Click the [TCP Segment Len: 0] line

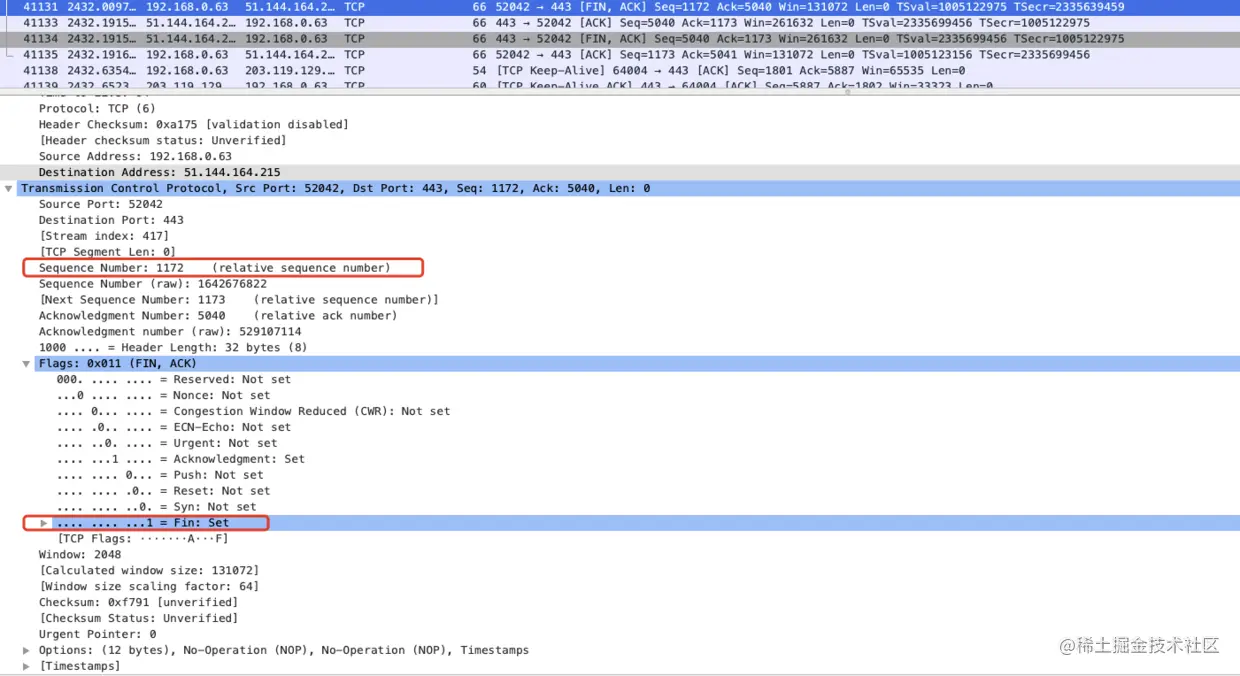pos(107,252)
